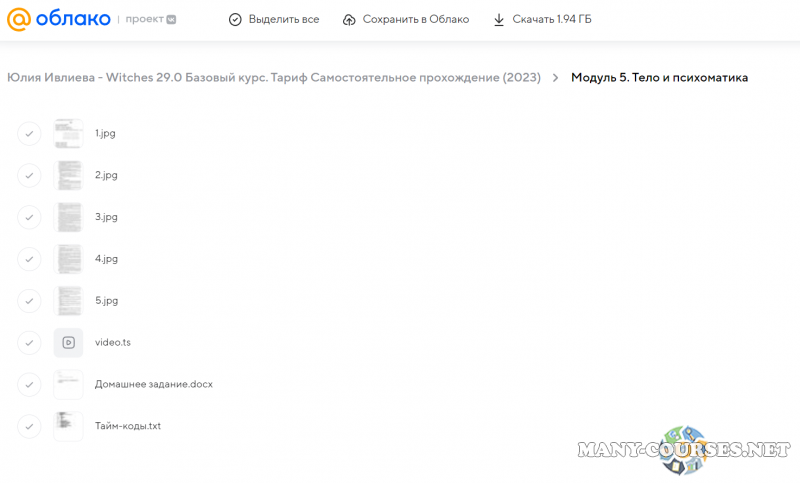Screen dimensions: 800x483
Task: Click the download arrow icon
Action: pos(499,19)
